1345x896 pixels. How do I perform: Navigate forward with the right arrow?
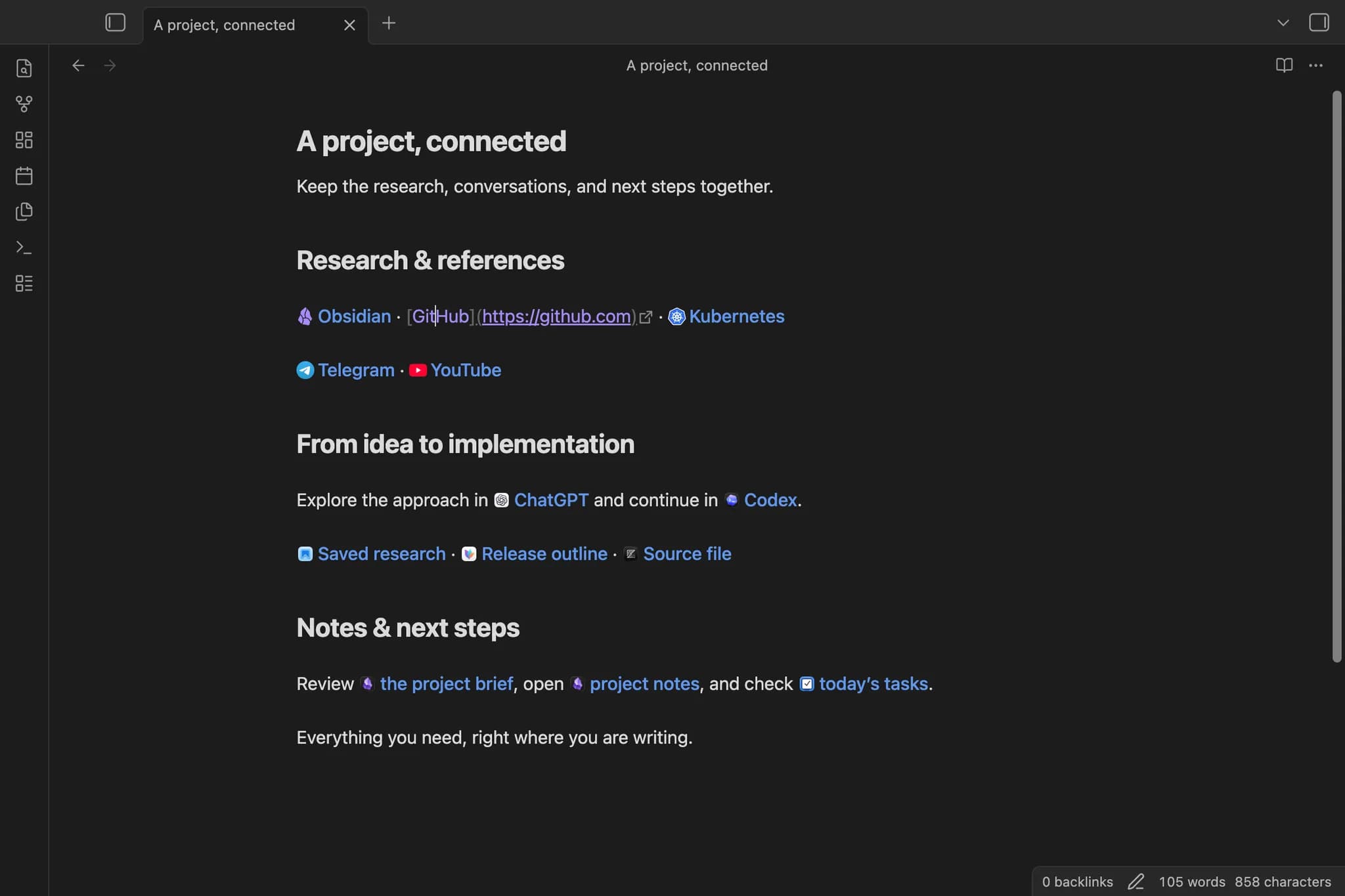click(x=110, y=65)
